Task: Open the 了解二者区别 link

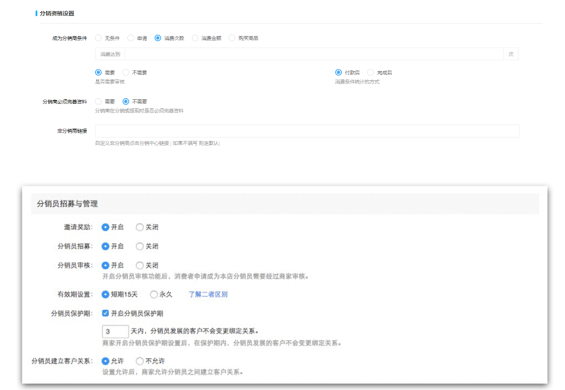Action: 208,294
